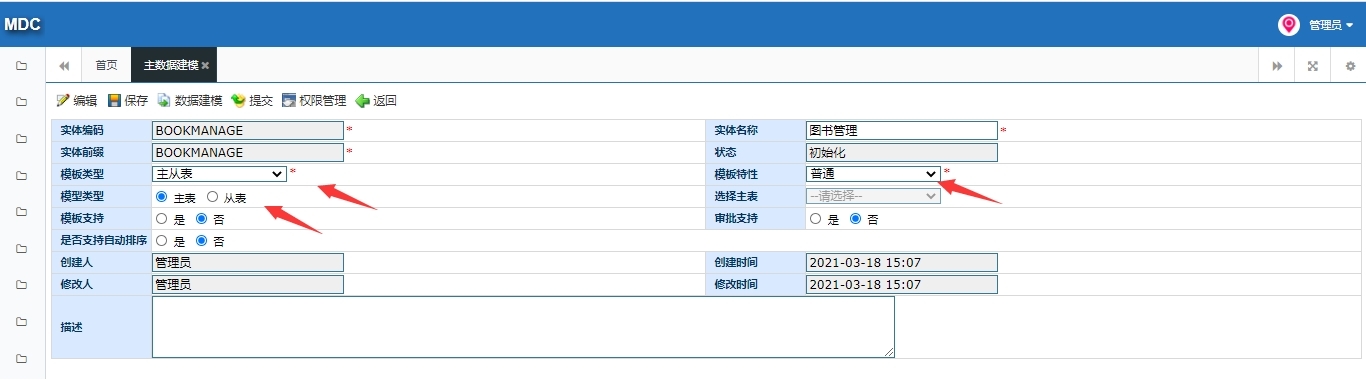Select 从表 radio for 模型类型

click(x=212, y=197)
